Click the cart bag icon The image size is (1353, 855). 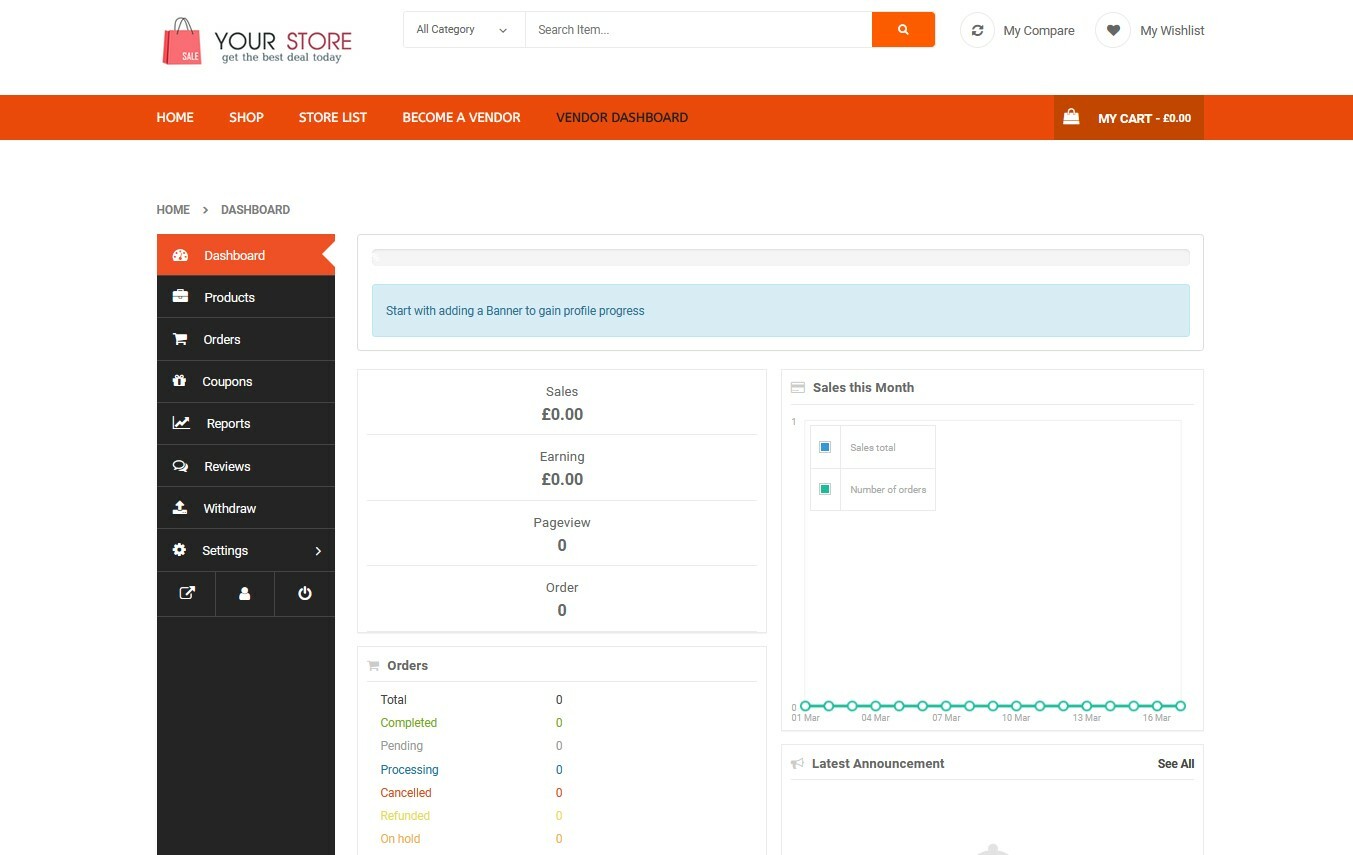(1071, 117)
